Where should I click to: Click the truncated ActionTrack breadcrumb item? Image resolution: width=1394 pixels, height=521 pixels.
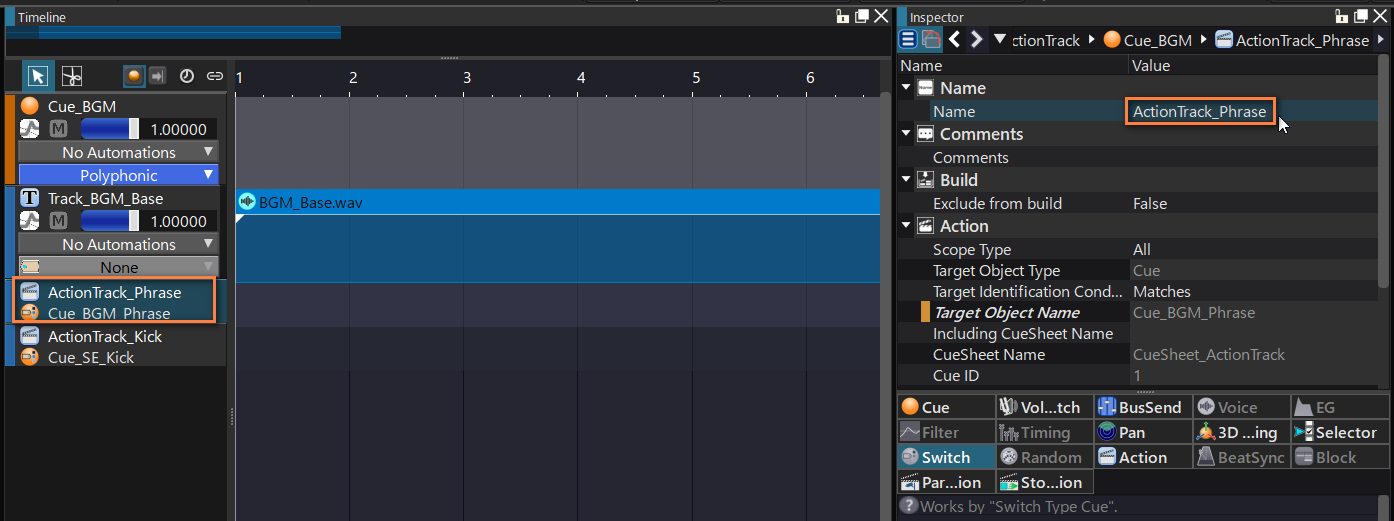pyautogui.click(x=1046, y=40)
